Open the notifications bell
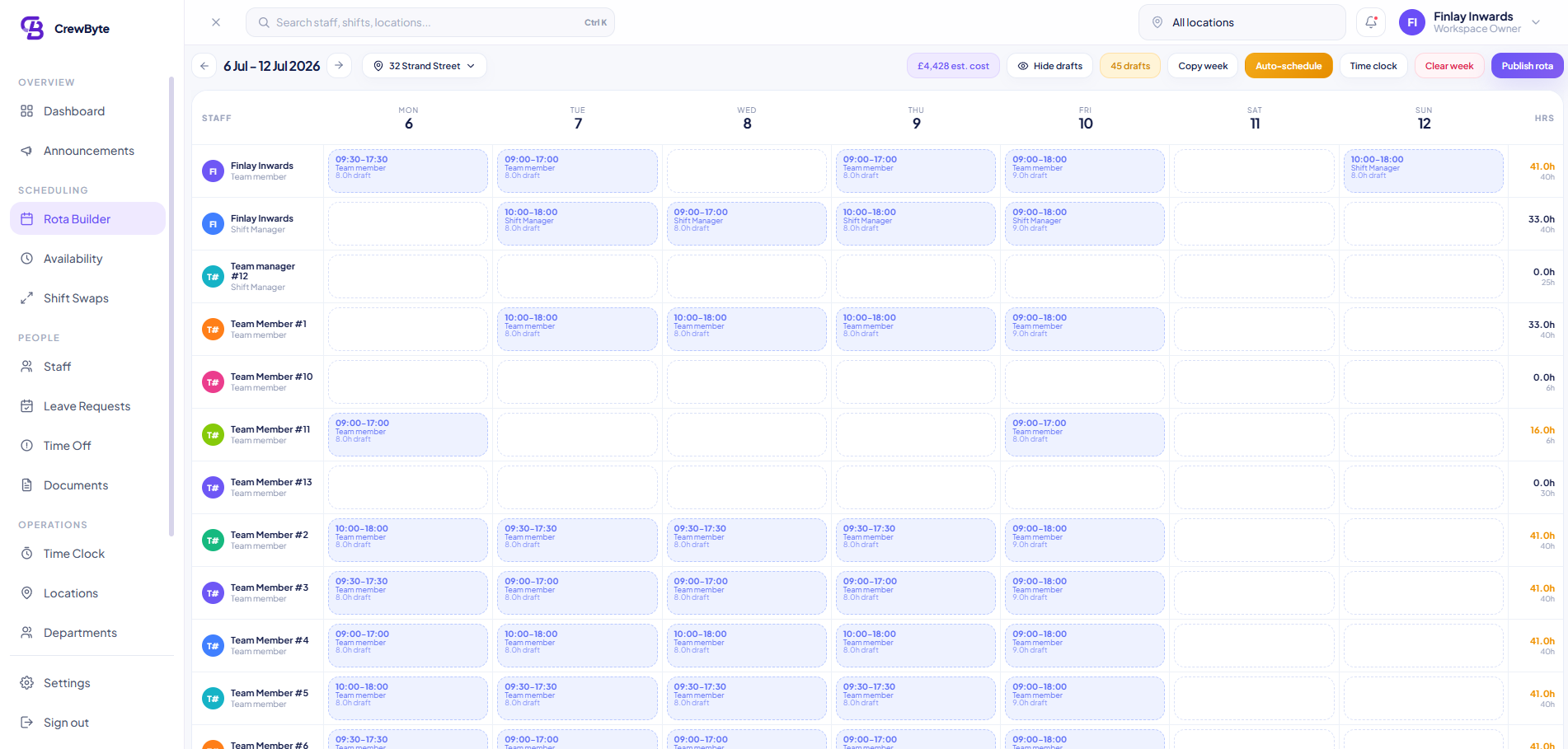The height and width of the screenshot is (749, 1568). [x=1371, y=22]
